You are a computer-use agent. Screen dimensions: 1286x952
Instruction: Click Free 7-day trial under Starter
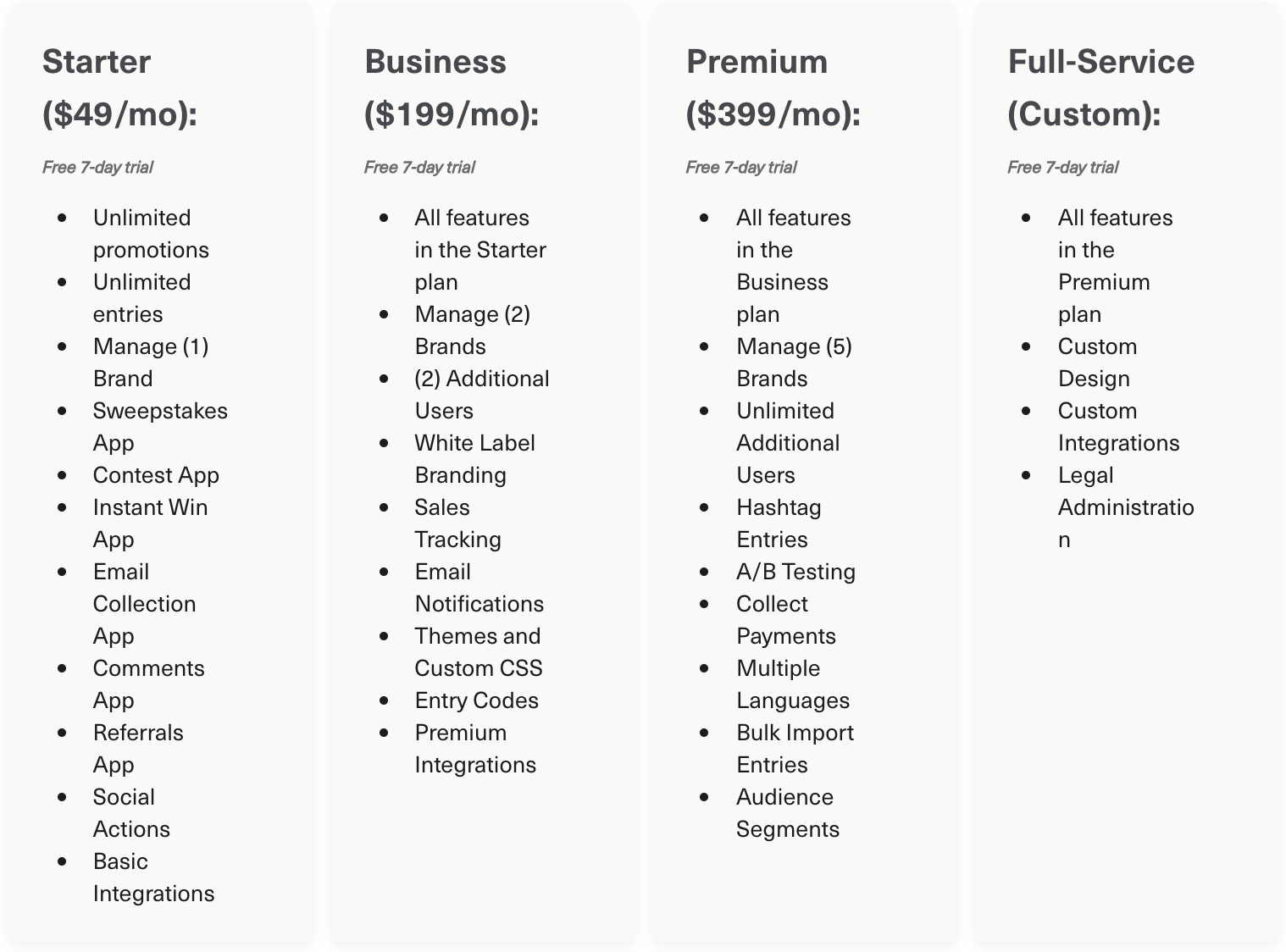point(97,167)
